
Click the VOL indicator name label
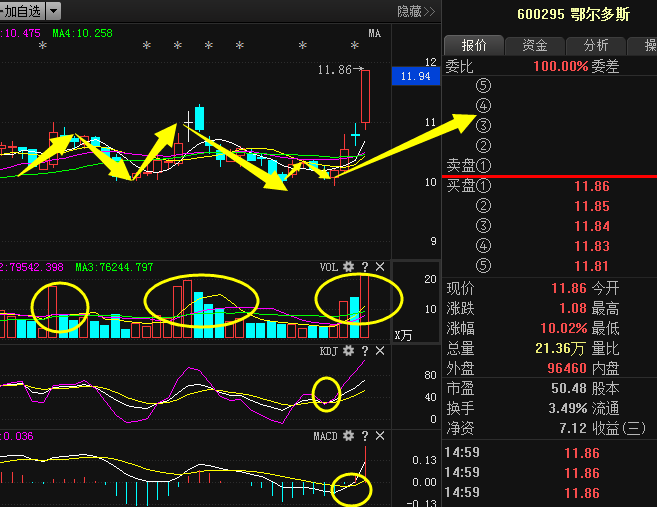click(x=329, y=267)
